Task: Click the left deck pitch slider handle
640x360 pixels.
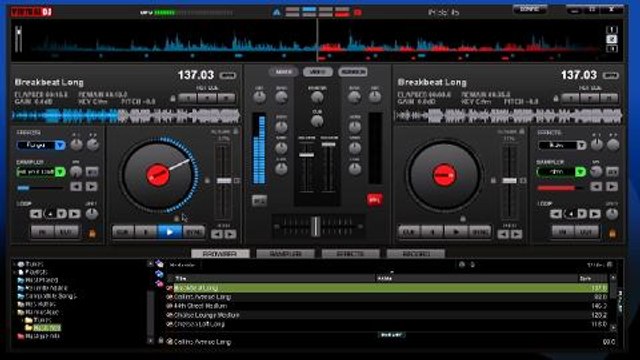Action: 223,180
